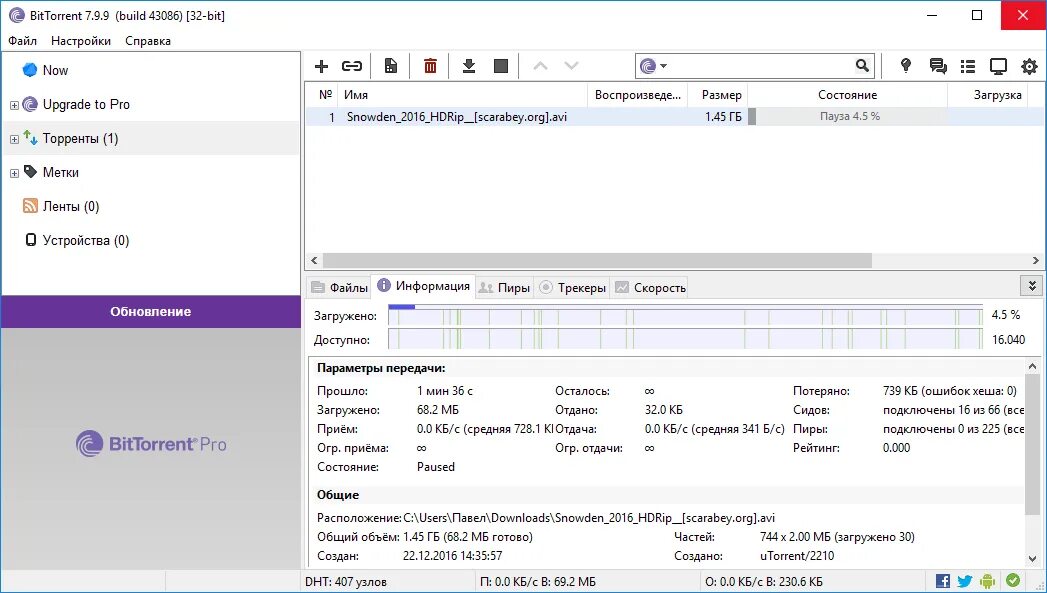Sort by the Размер column header
1047x593 pixels.
click(717, 95)
